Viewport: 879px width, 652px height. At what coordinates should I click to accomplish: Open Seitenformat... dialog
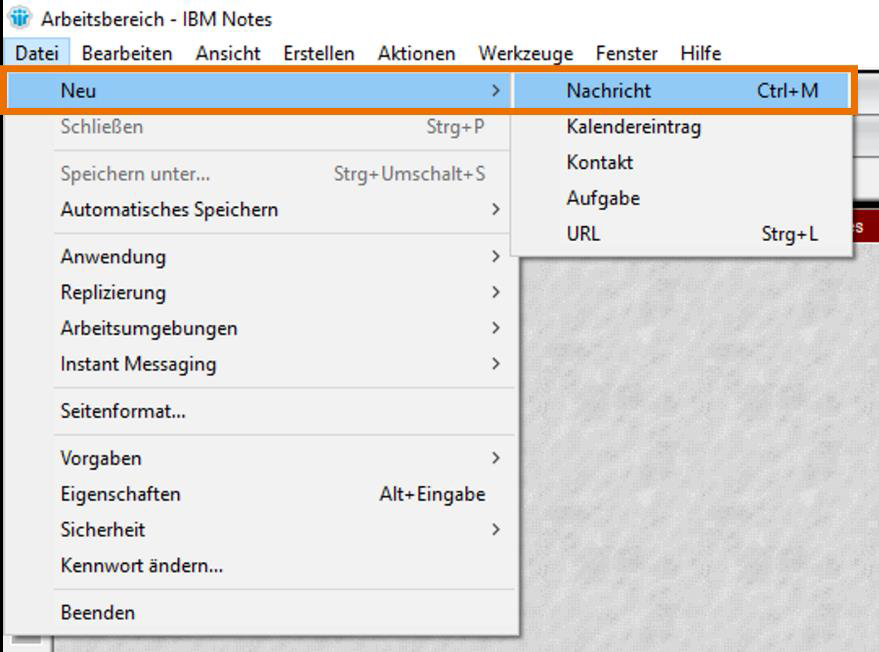click(x=123, y=411)
